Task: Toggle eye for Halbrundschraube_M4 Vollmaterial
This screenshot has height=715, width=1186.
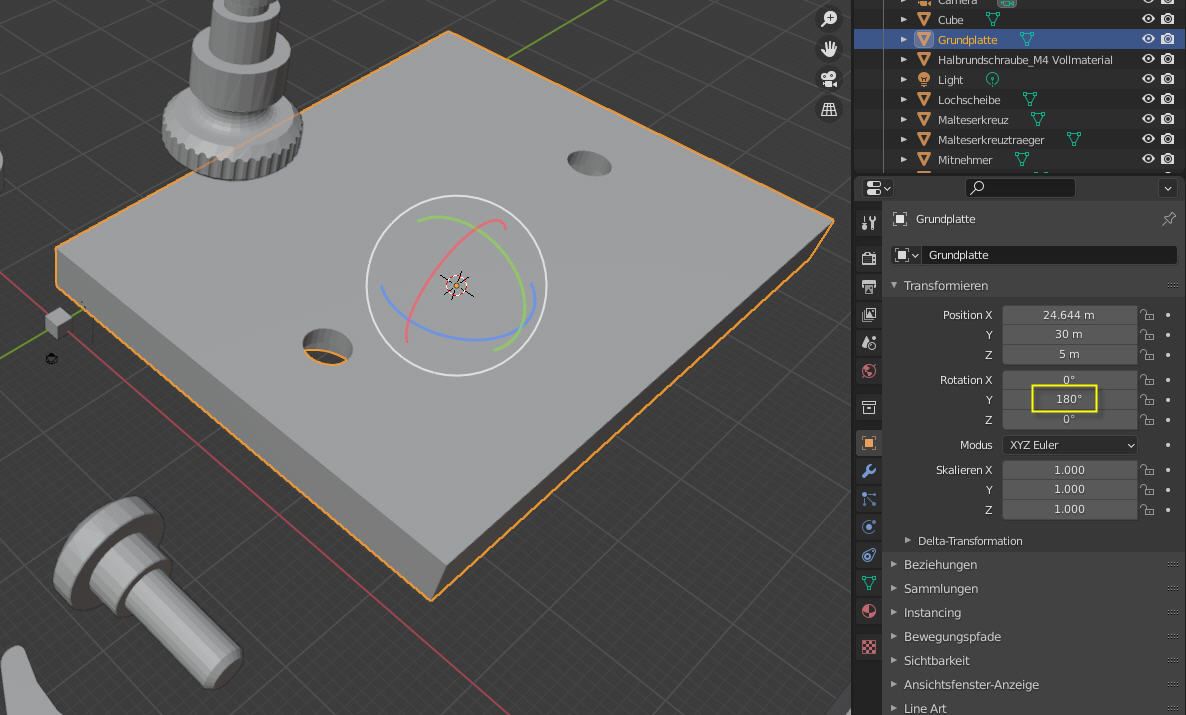Action: click(x=1148, y=59)
